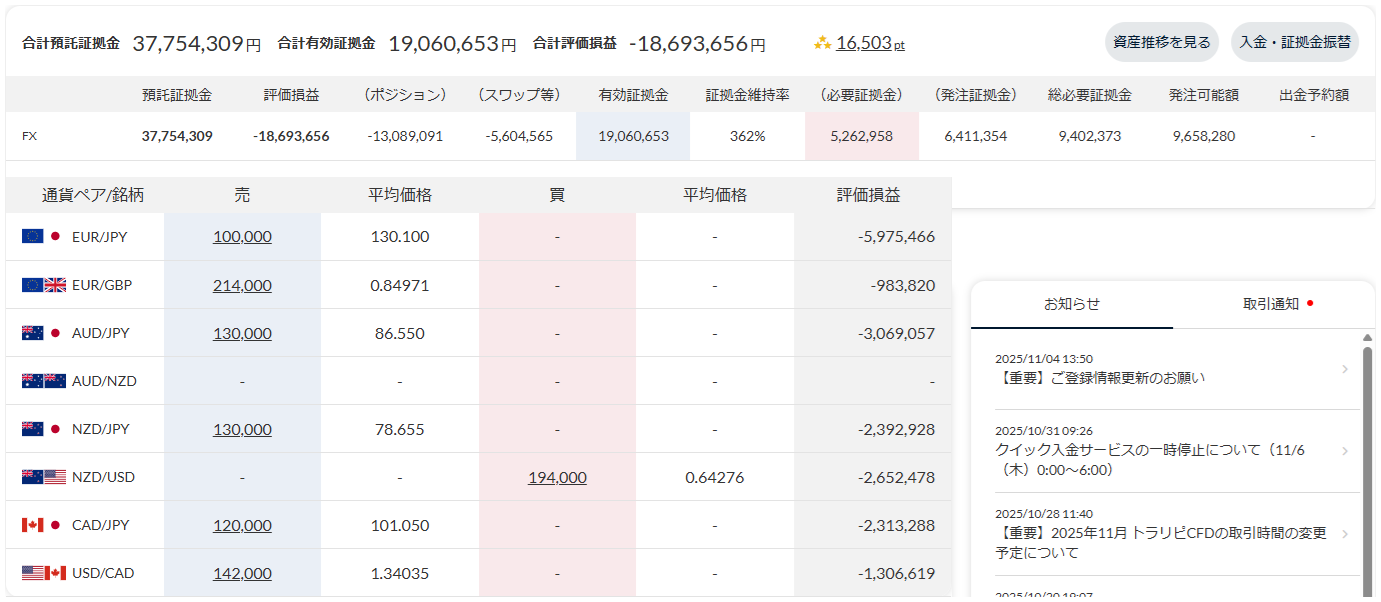The height and width of the screenshot is (602, 1381).
Task: Click the 証拠金維持率 column header
Action: tap(748, 95)
